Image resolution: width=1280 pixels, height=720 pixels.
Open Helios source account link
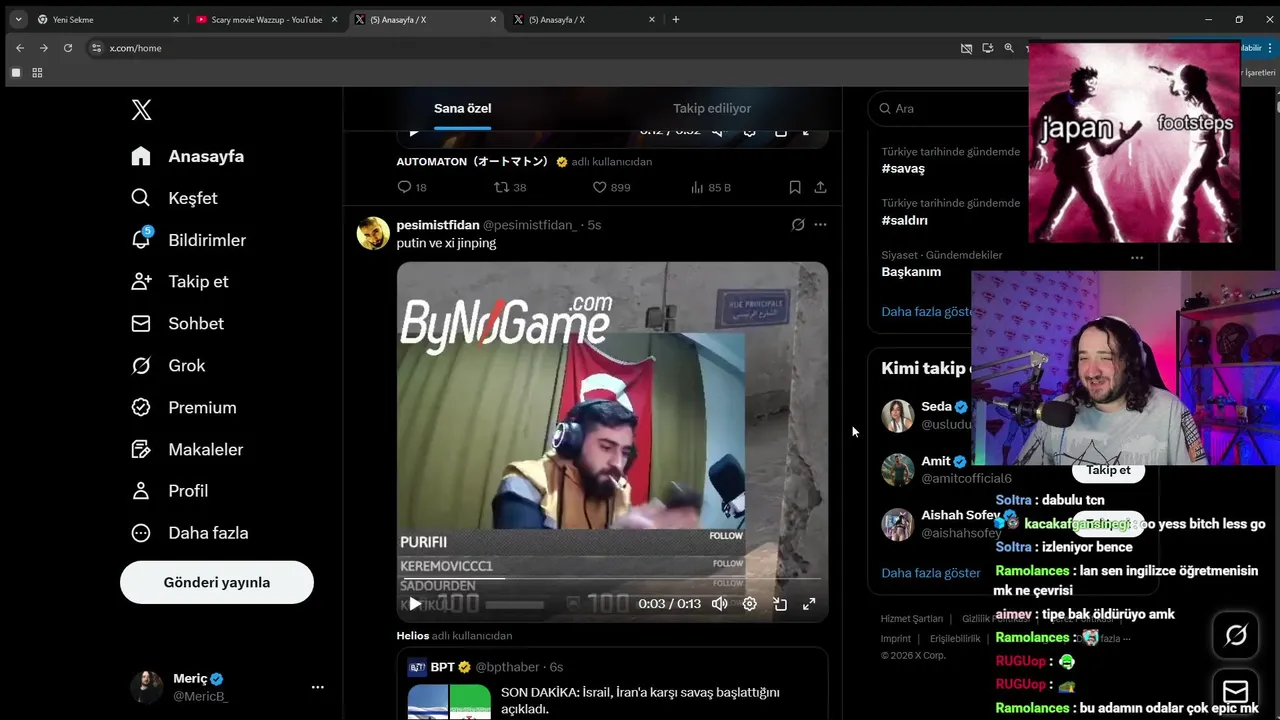[x=412, y=635]
